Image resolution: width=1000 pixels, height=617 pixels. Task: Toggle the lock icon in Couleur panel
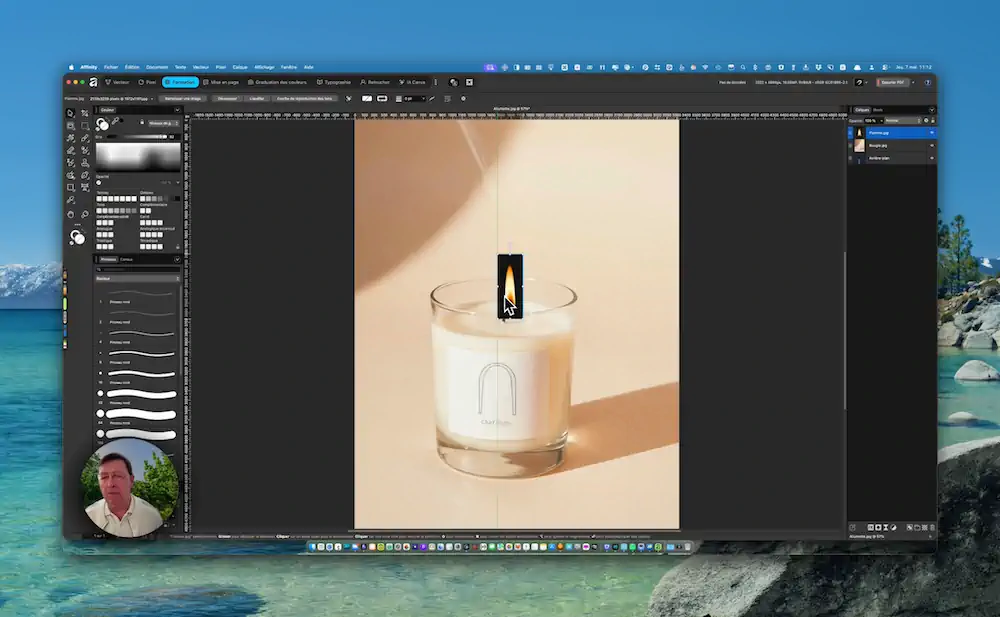(142, 122)
